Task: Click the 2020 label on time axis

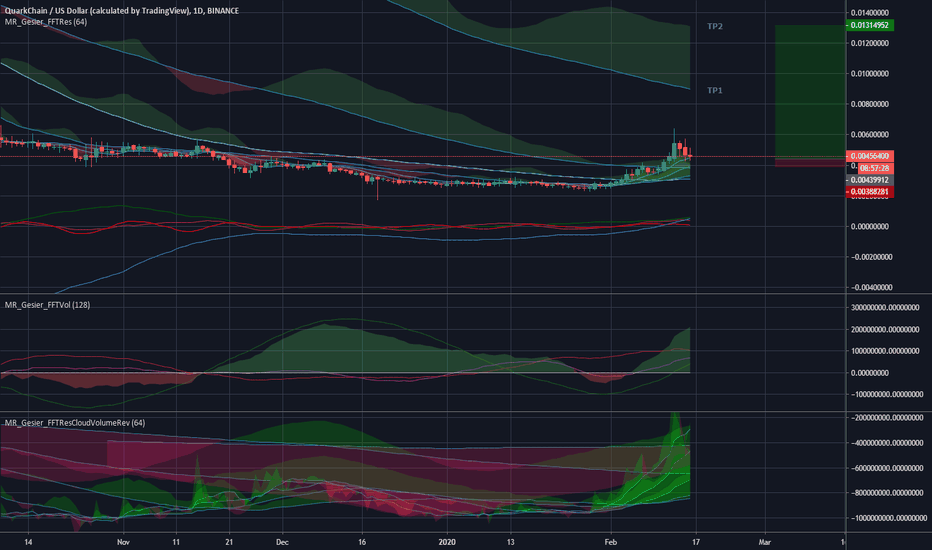Action: (447, 542)
